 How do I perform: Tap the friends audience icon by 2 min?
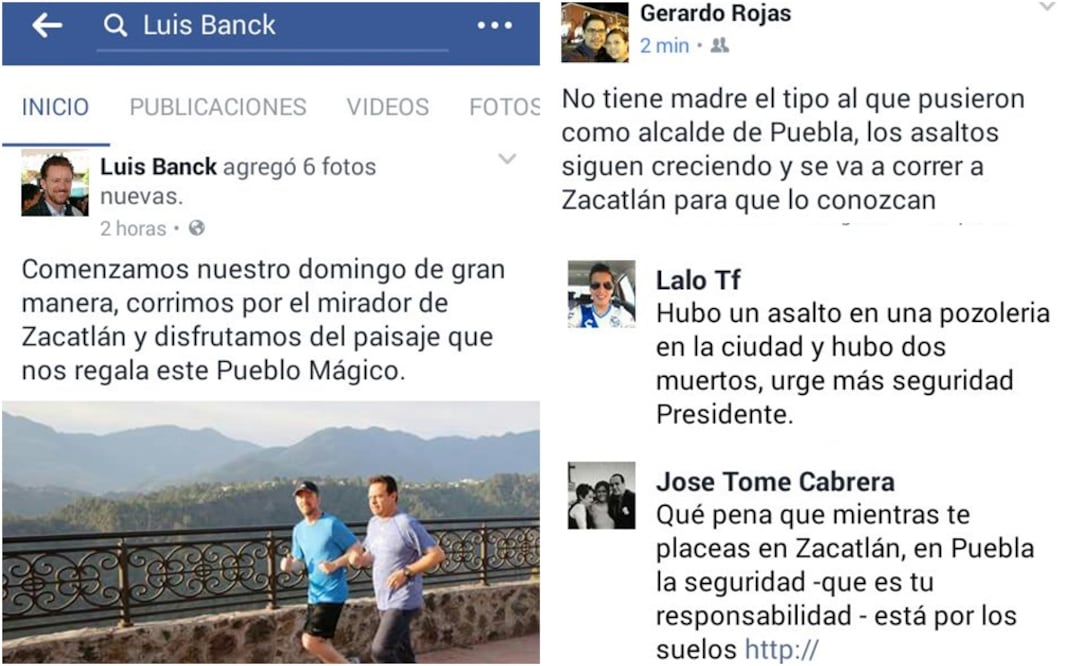point(720,46)
